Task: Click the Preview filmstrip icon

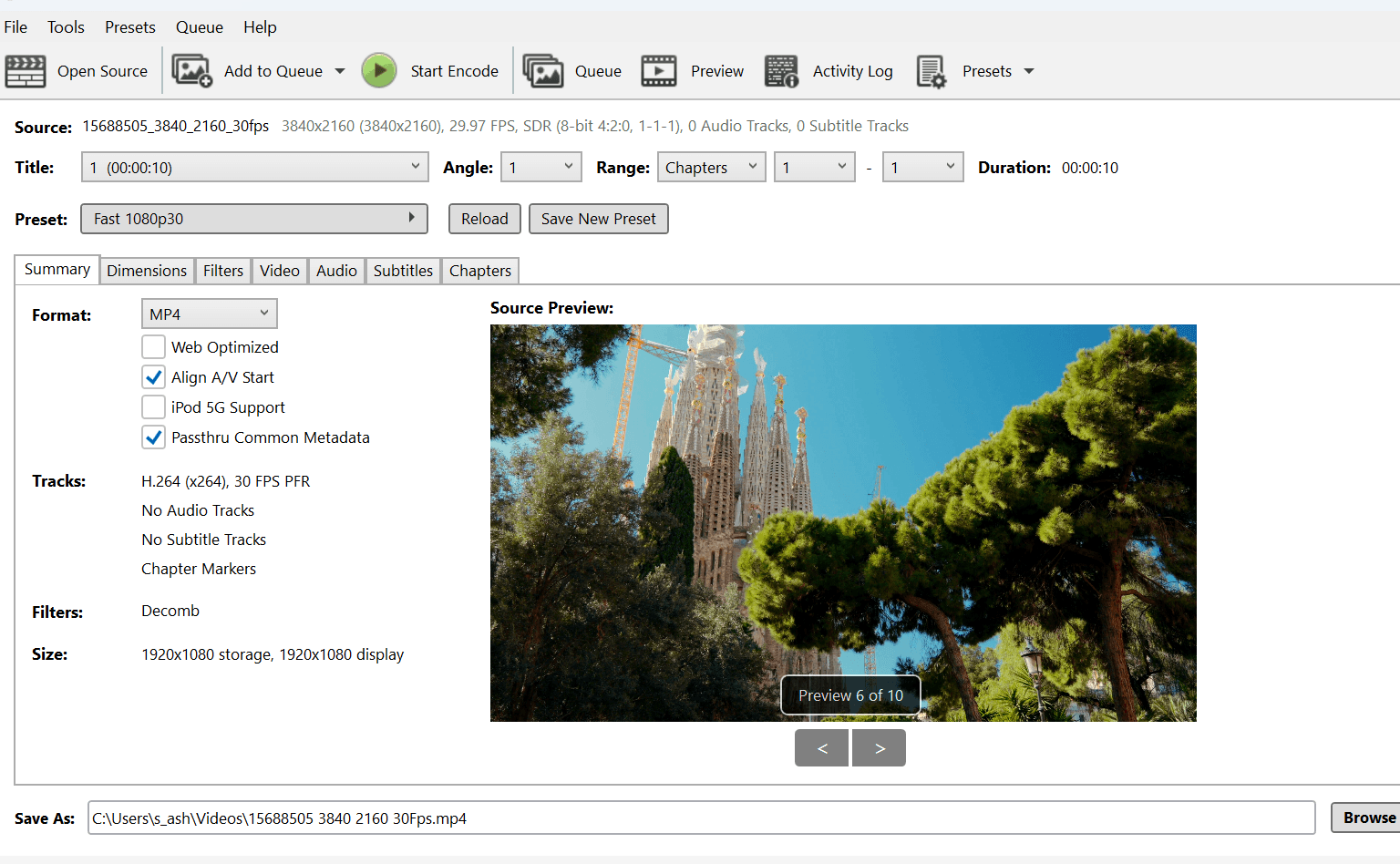Action: [x=659, y=71]
